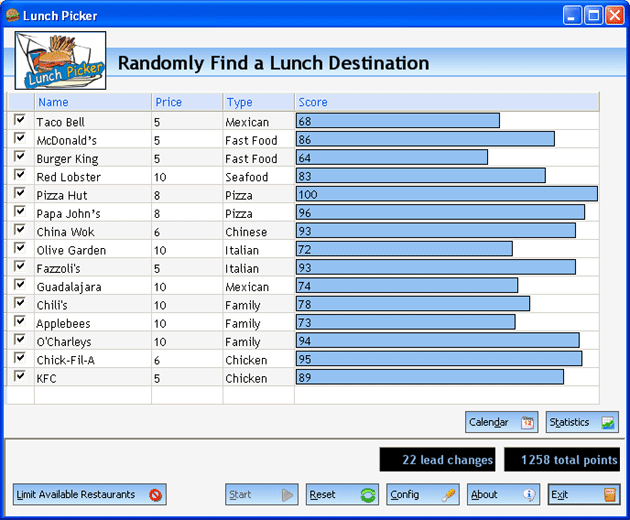The height and width of the screenshot is (520, 630).
Task: Sort by the Score column header
Action: point(447,102)
